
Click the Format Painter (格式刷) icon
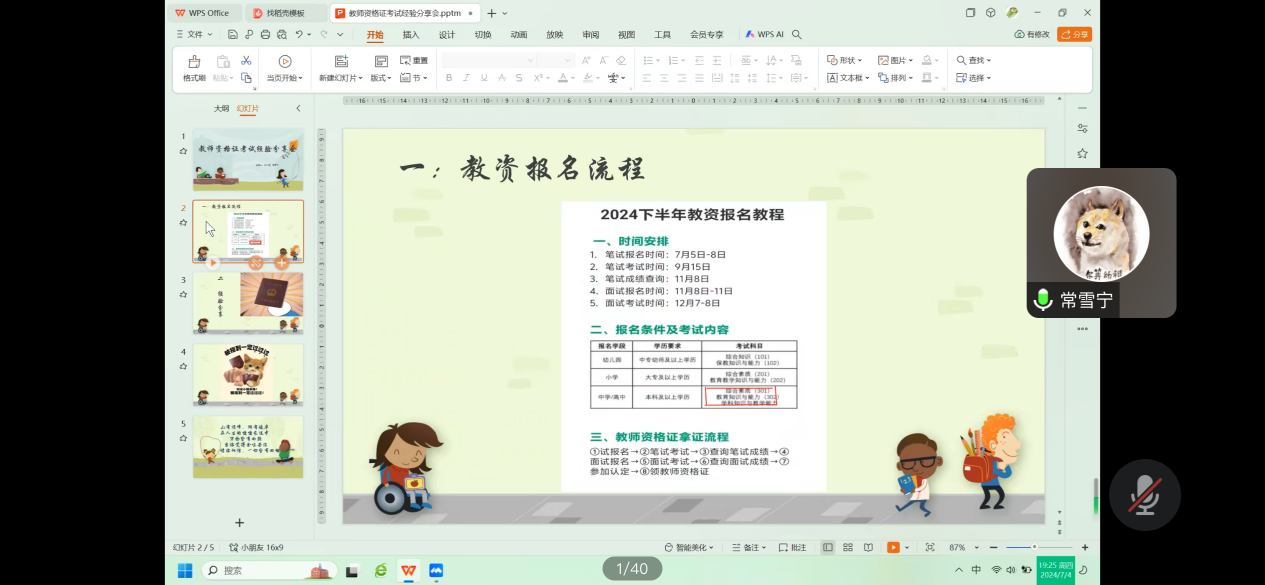point(194,62)
